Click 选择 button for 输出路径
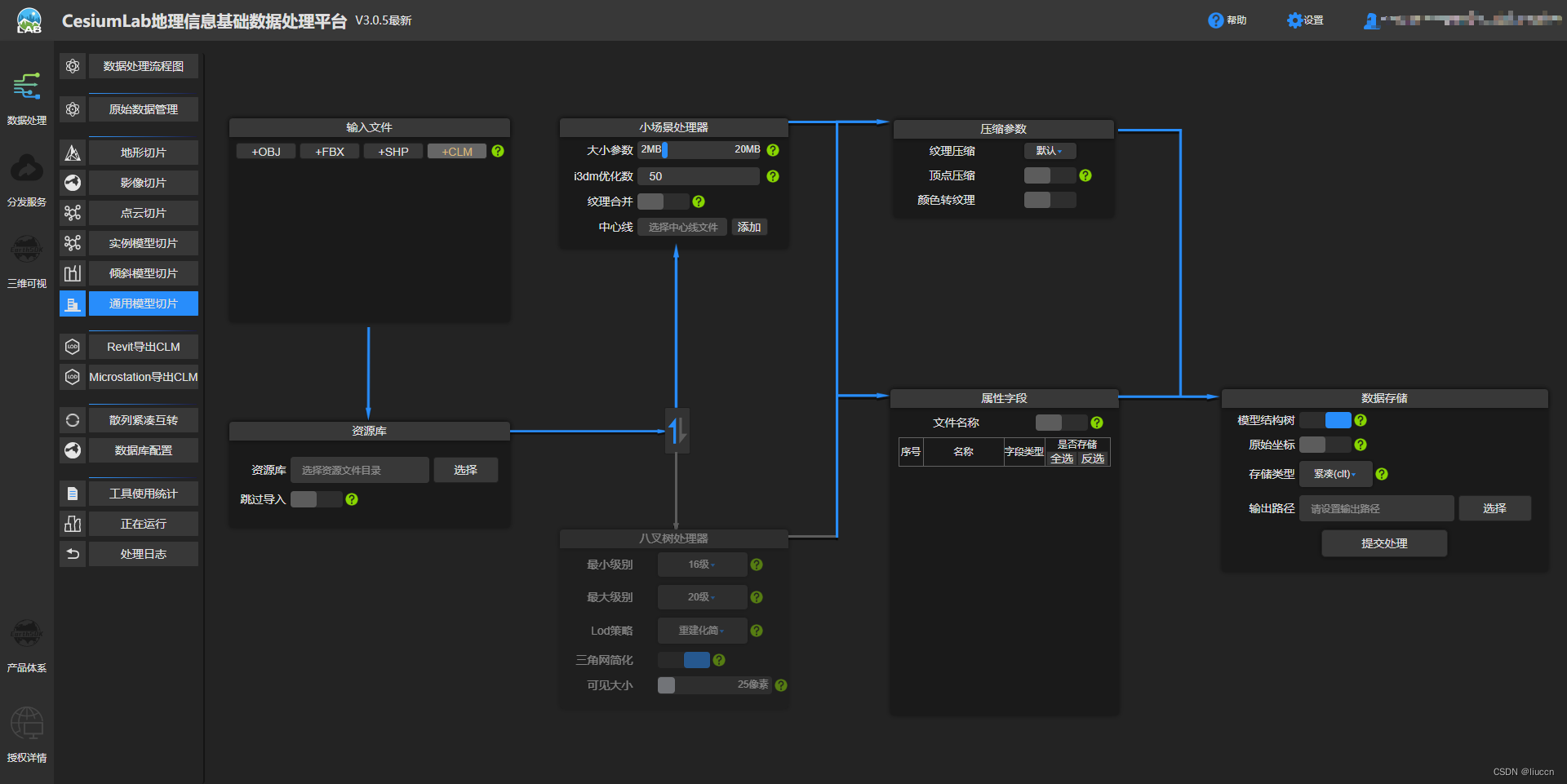The height and width of the screenshot is (784, 1567). click(x=1494, y=508)
